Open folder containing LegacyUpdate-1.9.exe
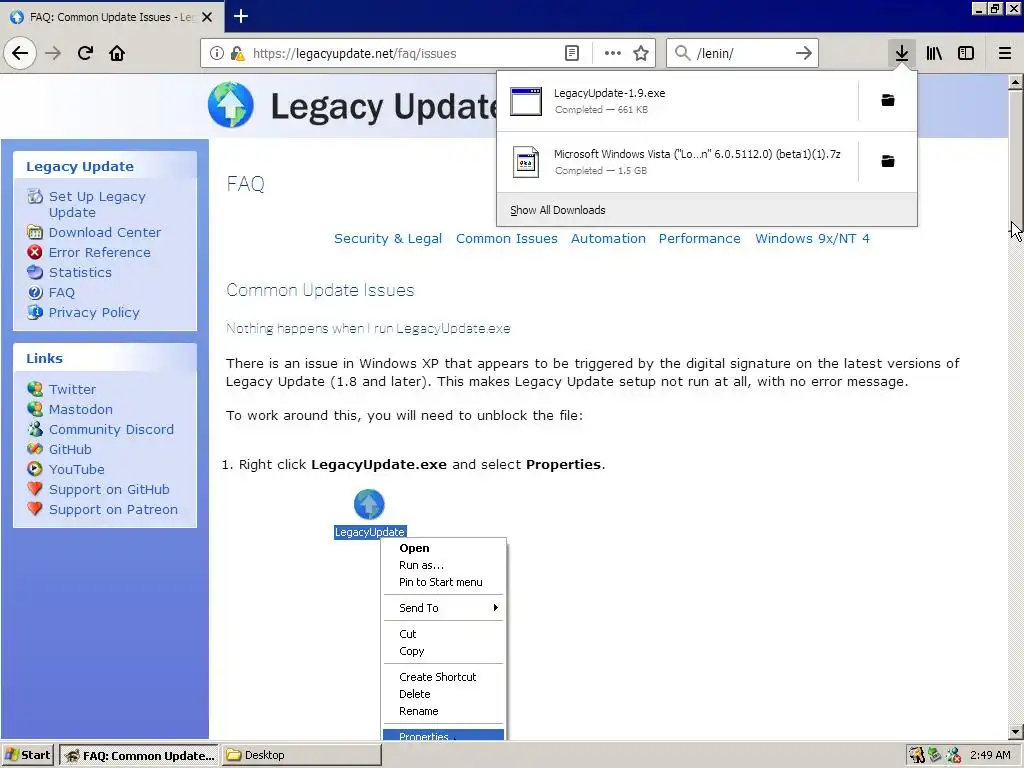 point(888,100)
